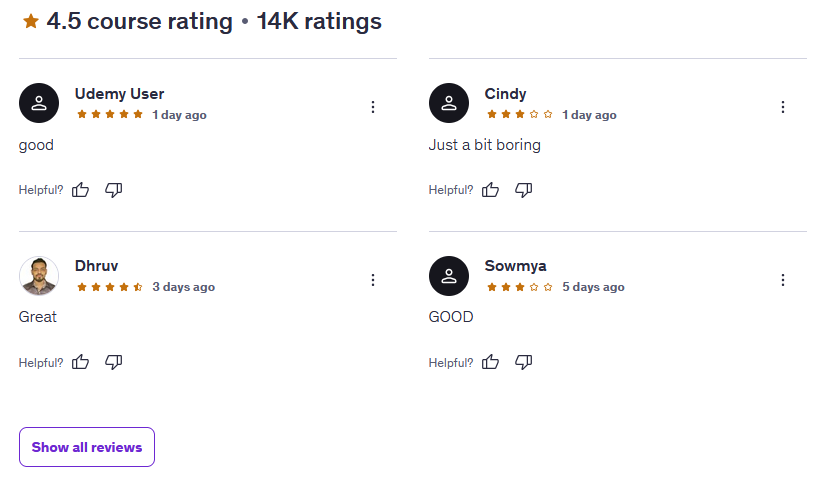Show all reviews
820x480 pixels.
pos(87,447)
